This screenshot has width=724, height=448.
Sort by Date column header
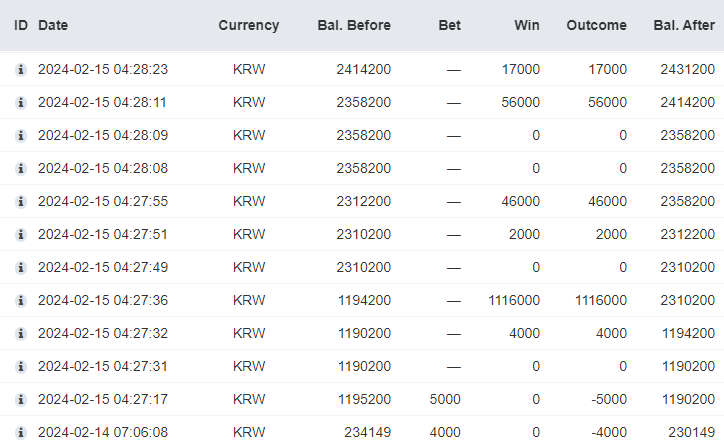(53, 25)
